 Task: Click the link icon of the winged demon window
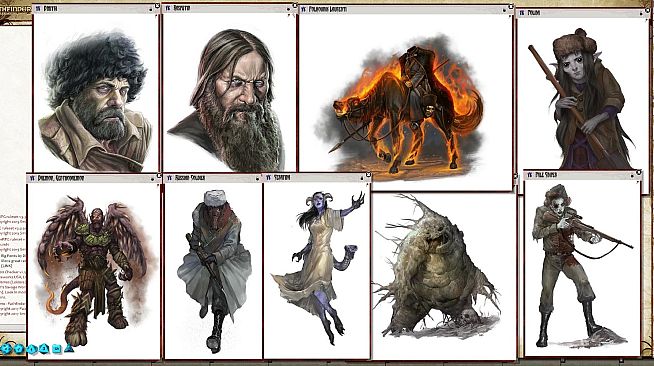(33, 178)
